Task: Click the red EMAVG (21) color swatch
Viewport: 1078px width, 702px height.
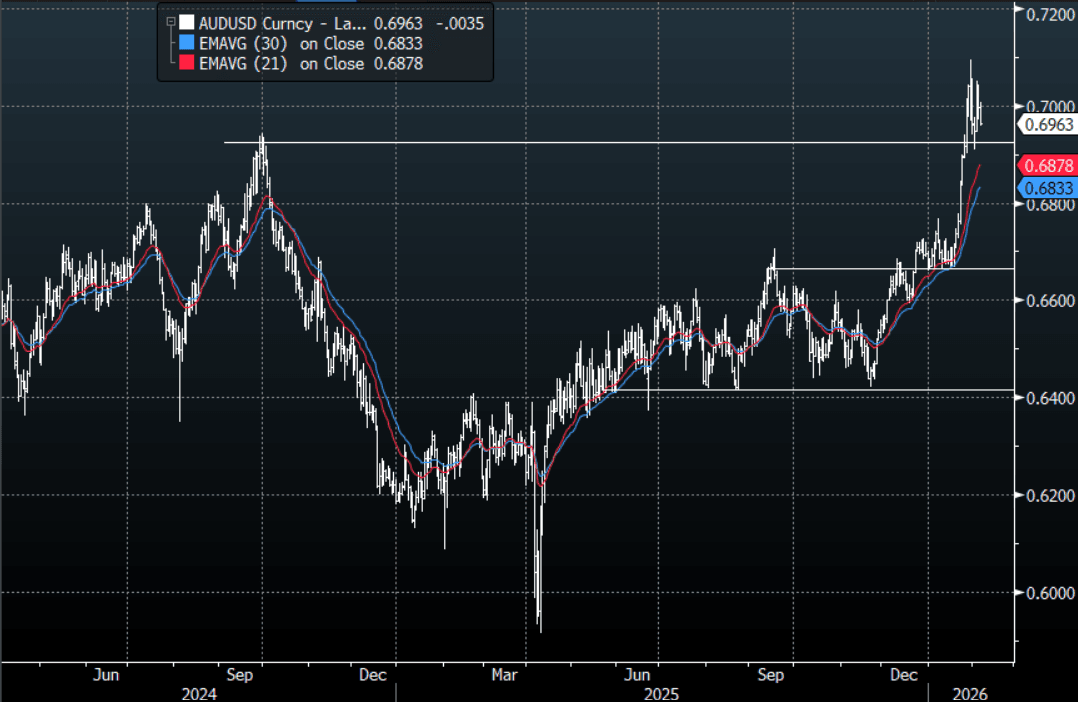Action: [x=186, y=63]
